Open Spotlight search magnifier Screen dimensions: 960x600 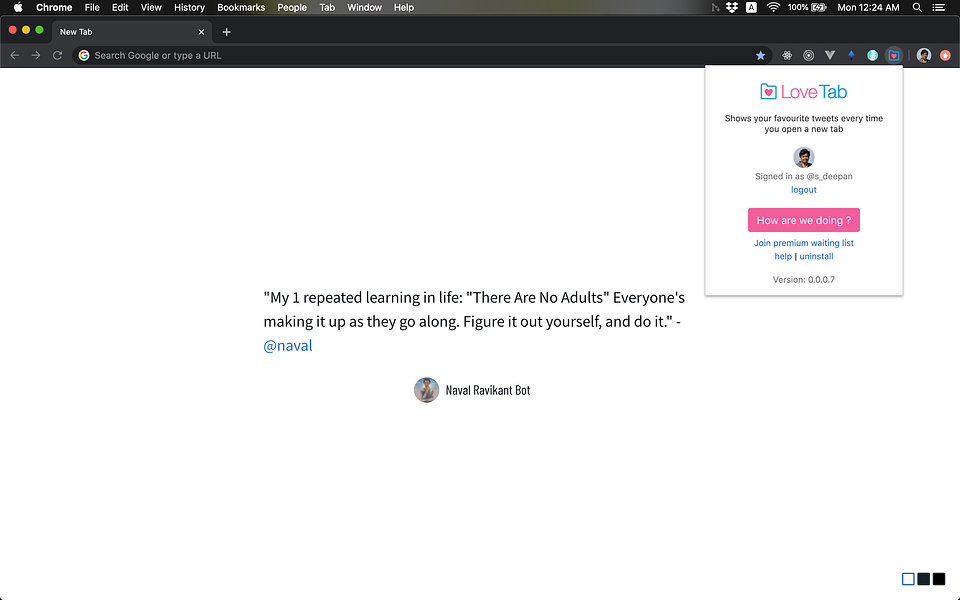coord(917,7)
